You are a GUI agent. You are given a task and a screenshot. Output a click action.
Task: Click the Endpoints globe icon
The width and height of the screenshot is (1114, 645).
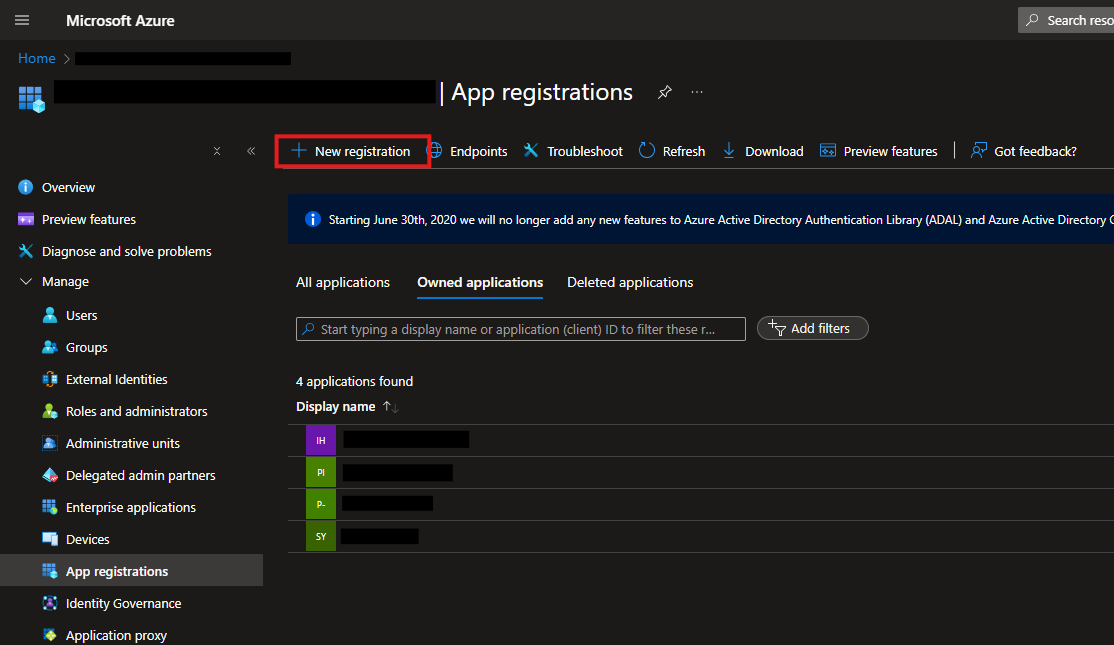tap(436, 151)
